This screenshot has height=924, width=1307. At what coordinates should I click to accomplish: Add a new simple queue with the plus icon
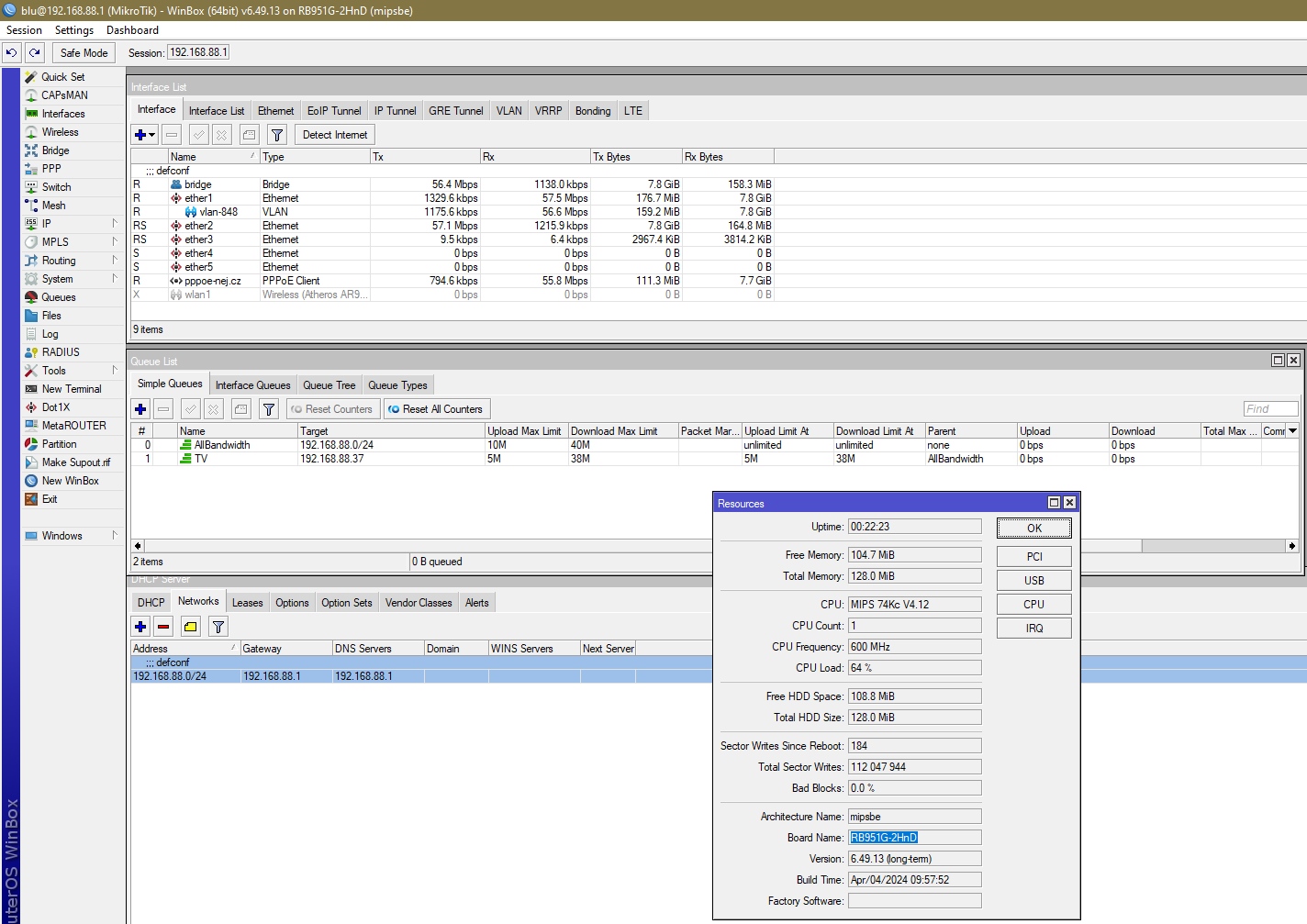click(x=140, y=409)
